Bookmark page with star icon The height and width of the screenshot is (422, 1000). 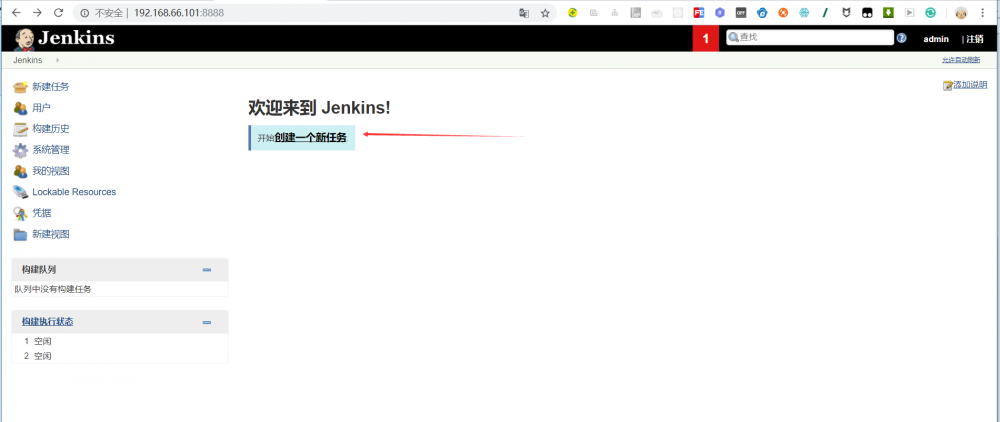coord(545,13)
